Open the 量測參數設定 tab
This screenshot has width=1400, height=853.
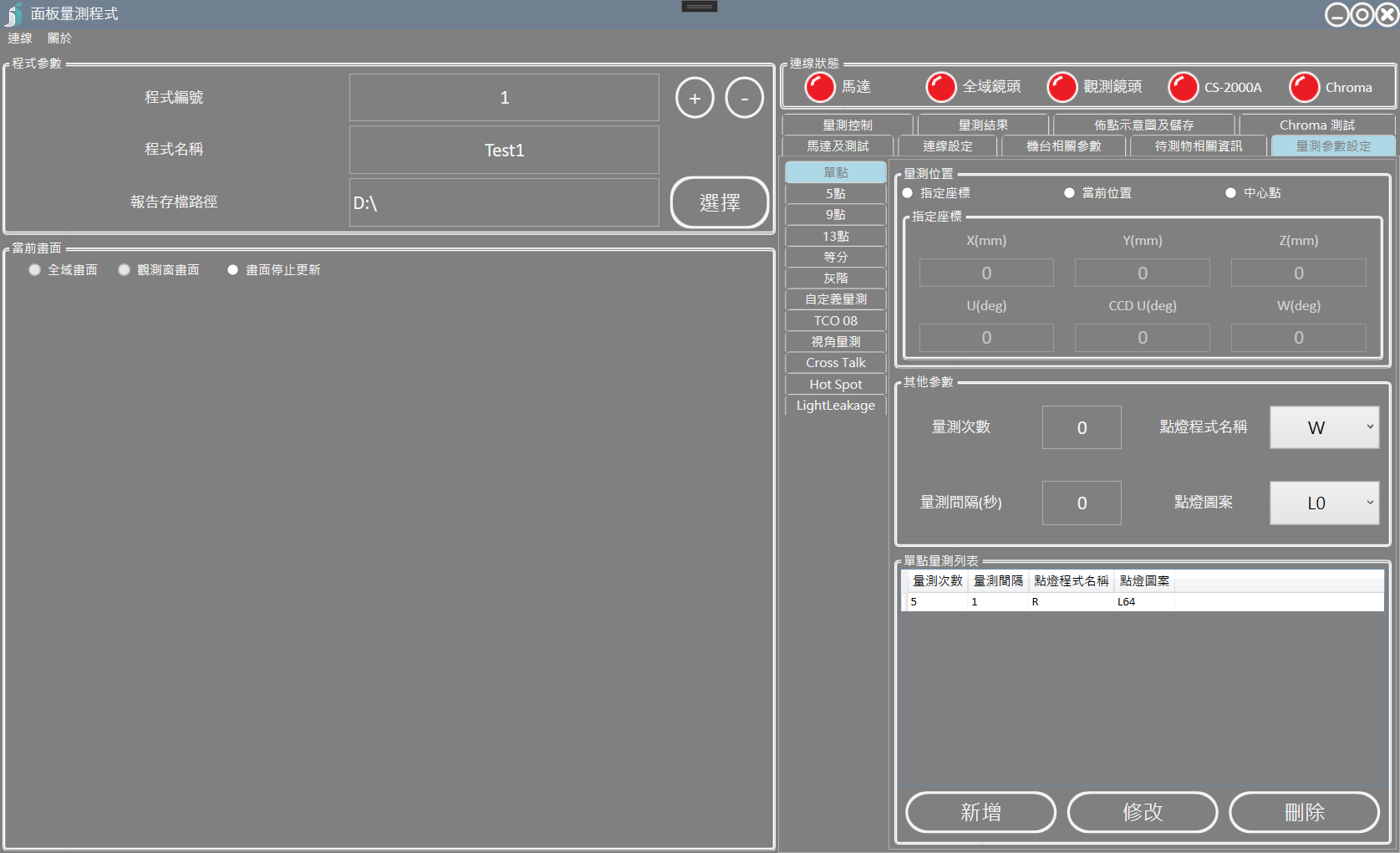tap(1333, 146)
